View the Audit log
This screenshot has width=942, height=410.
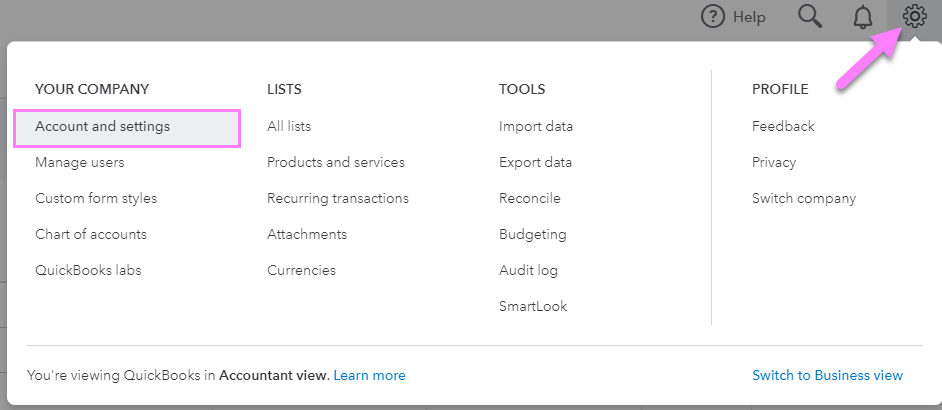pos(528,271)
